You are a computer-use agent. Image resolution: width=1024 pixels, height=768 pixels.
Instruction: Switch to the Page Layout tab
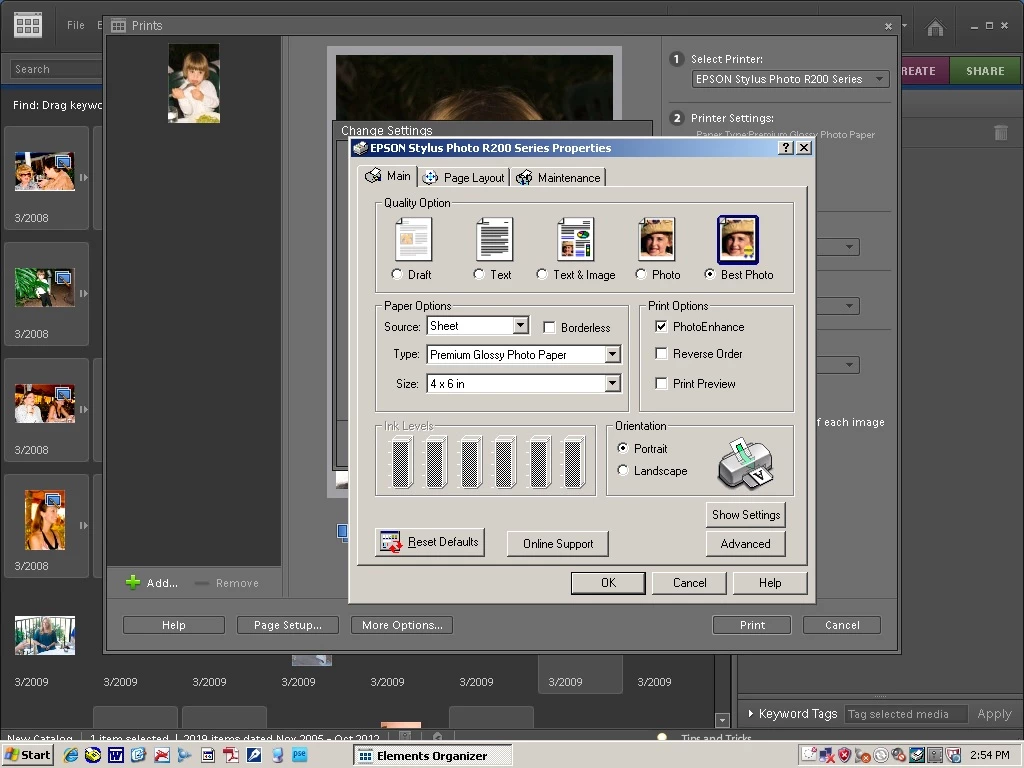pyautogui.click(x=464, y=178)
